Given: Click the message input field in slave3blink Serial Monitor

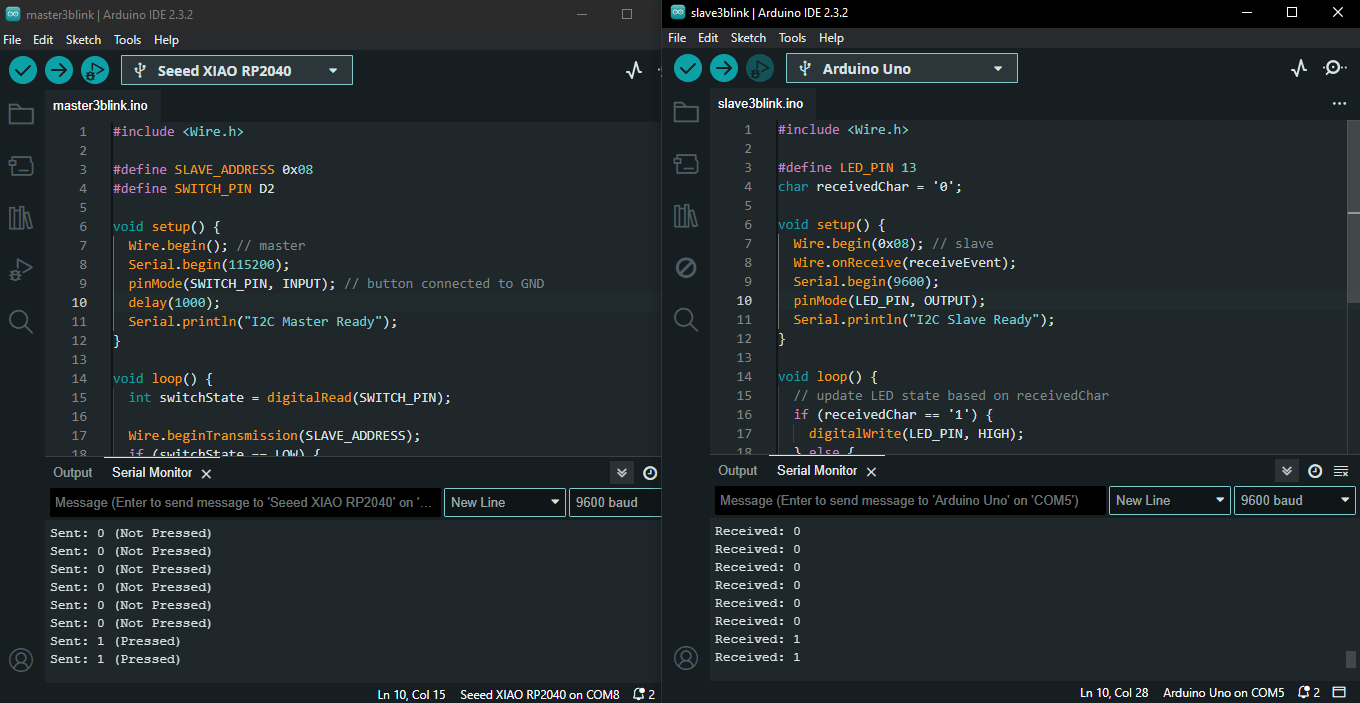Looking at the screenshot, I should [910, 500].
